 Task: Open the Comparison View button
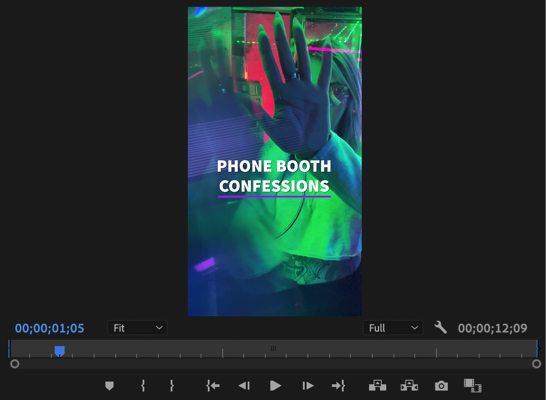473,385
